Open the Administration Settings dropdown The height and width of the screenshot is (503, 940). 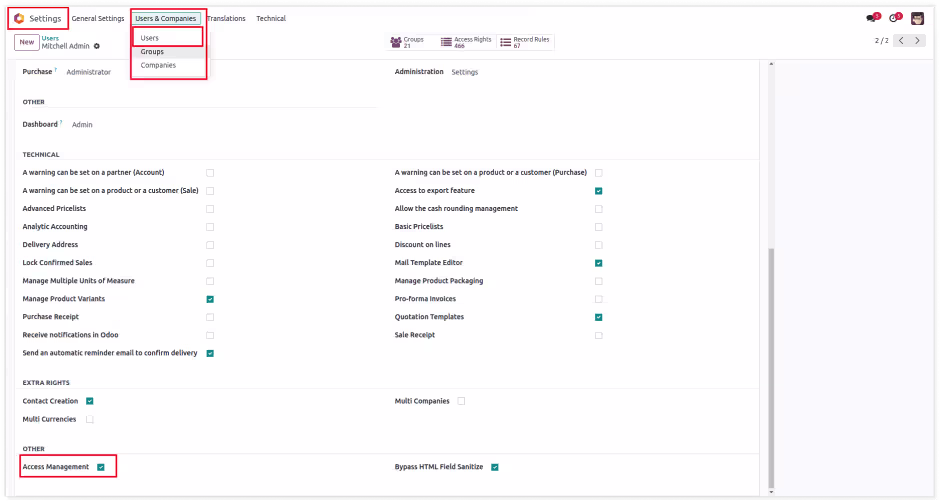coord(465,72)
